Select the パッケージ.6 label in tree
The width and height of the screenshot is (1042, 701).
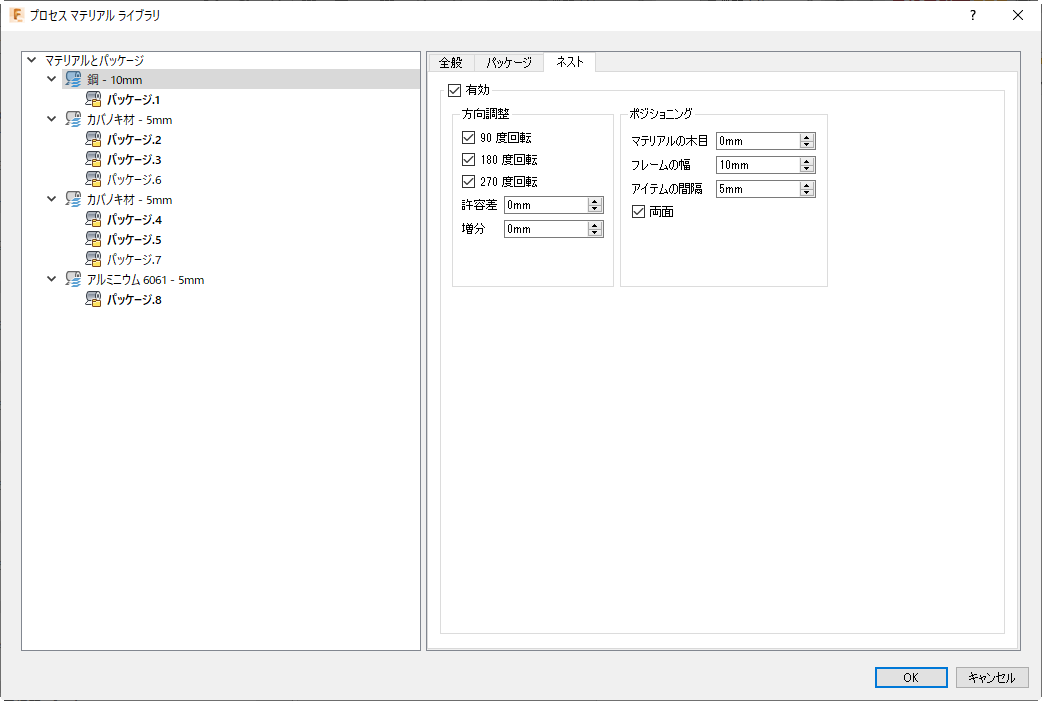click(134, 179)
